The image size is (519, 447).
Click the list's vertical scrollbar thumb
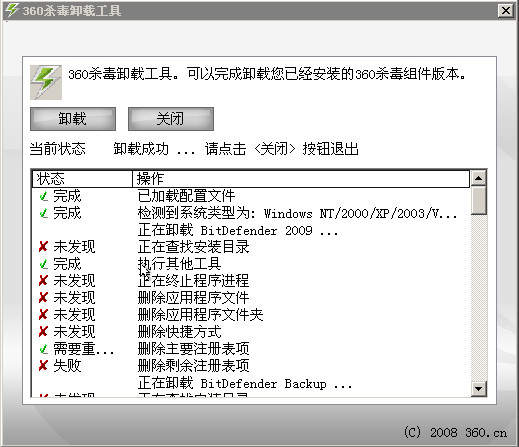point(479,200)
